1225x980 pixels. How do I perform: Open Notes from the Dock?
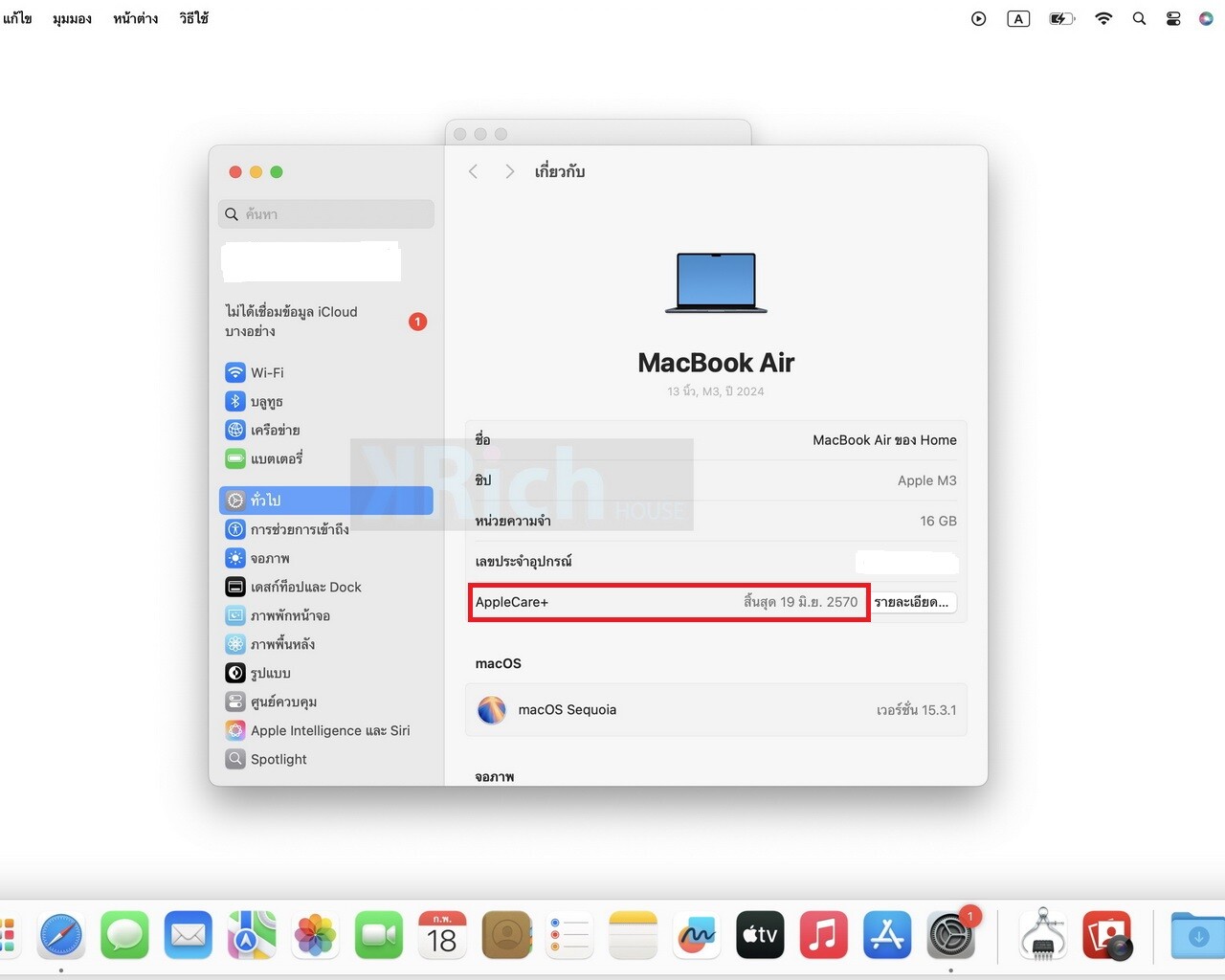(x=633, y=935)
